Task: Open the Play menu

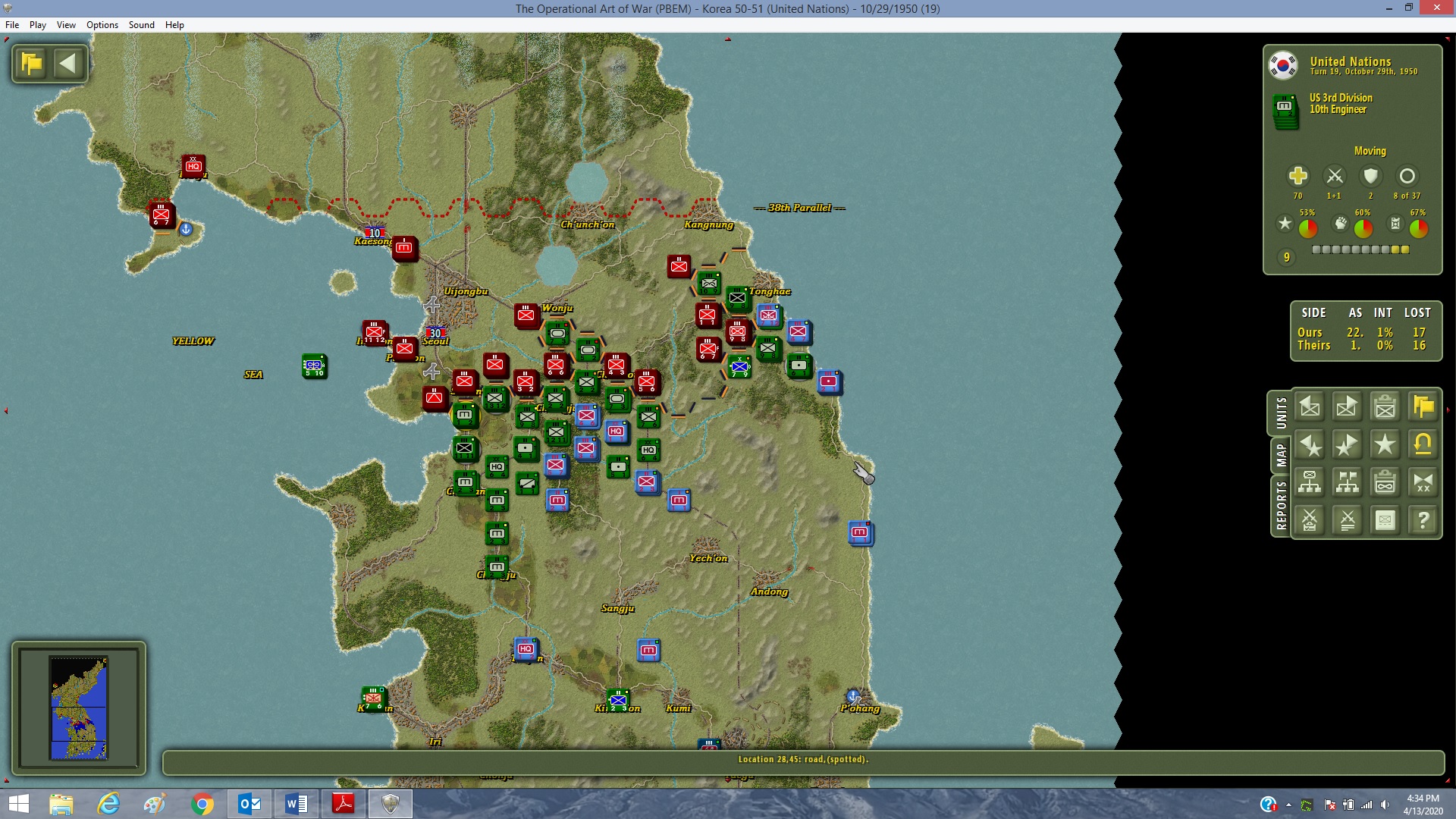Action: [38, 24]
